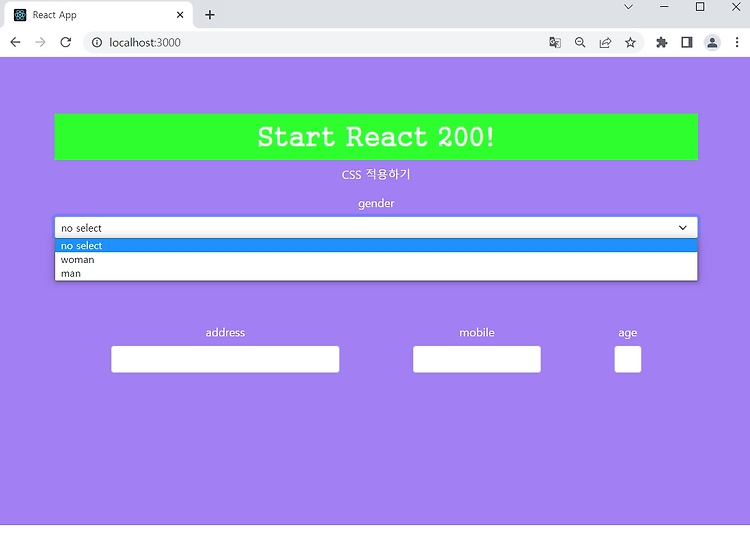Open the Google Translate page icon
Viewport: 750px width, 534px height.
click(555, 43)
